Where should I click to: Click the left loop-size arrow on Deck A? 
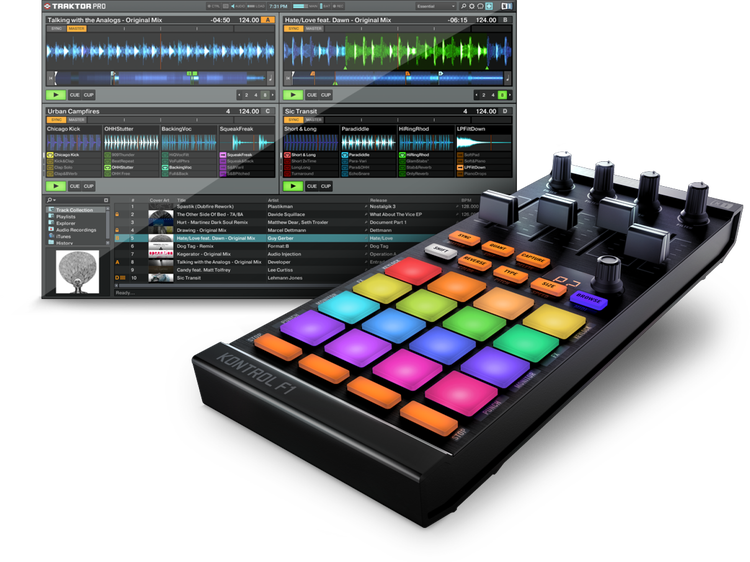coord(239,95)
